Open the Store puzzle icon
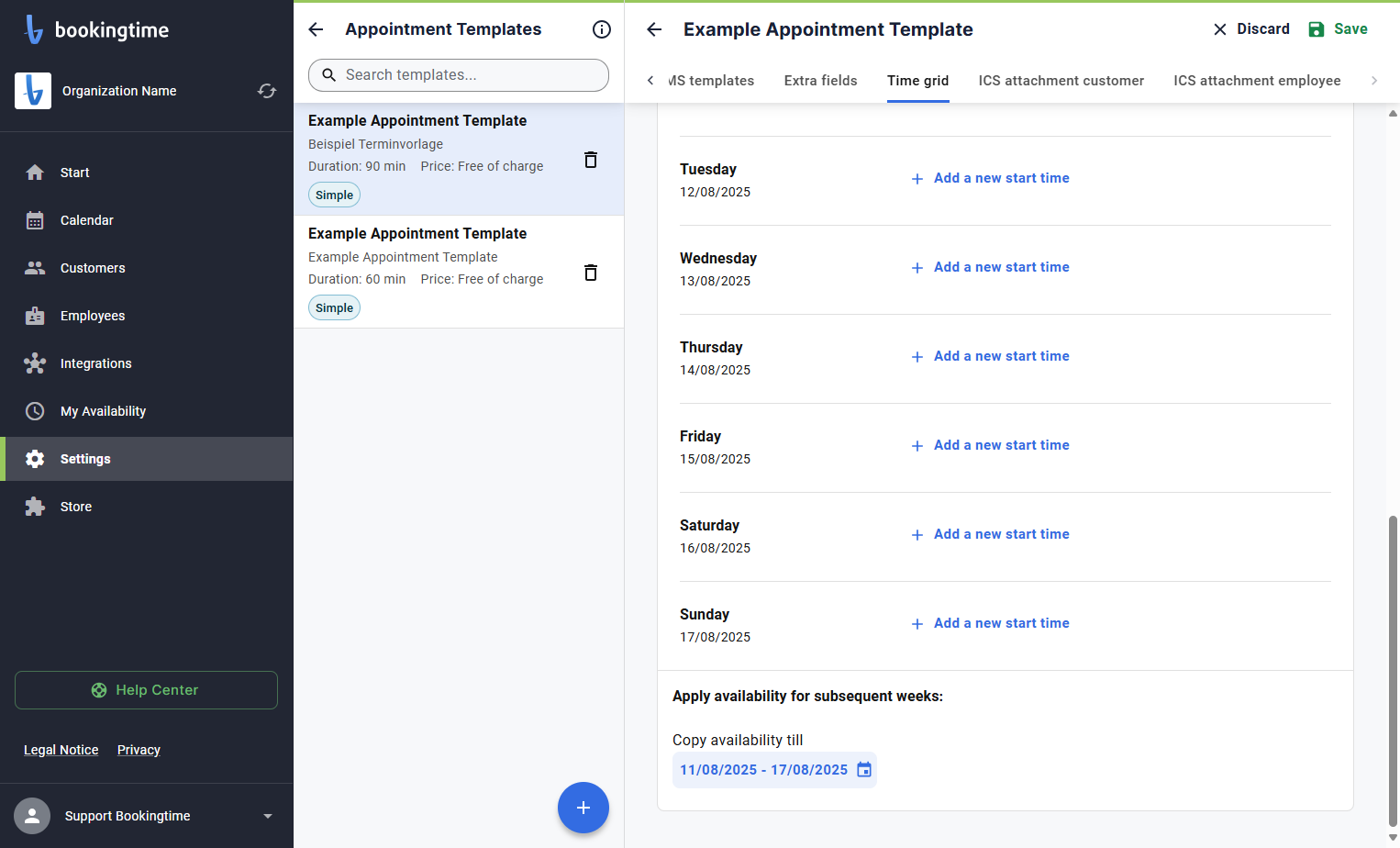Screen dimensions: 1400x848 [x=35, y=507]
